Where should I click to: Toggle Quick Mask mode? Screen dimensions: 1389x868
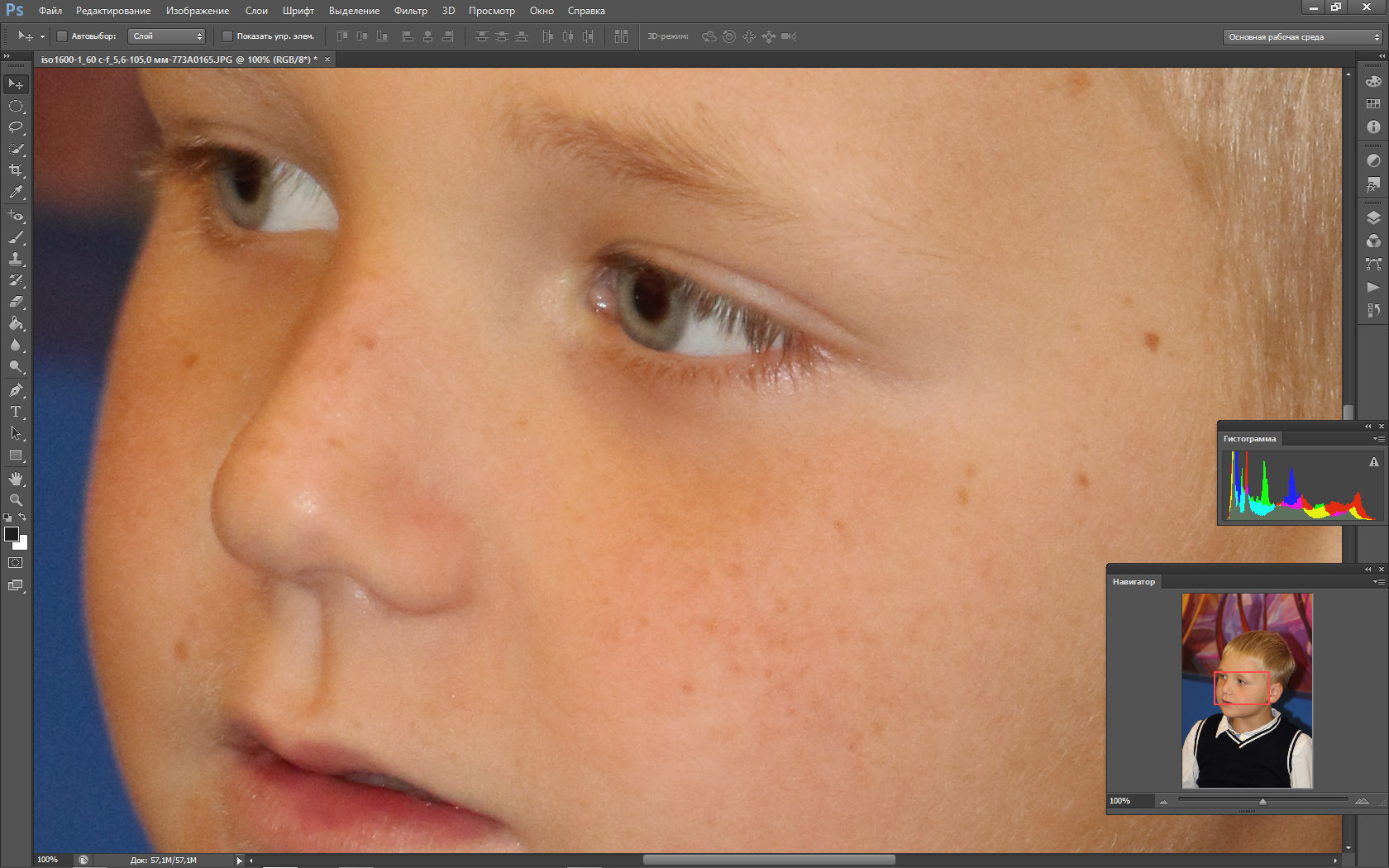[16, 563]
